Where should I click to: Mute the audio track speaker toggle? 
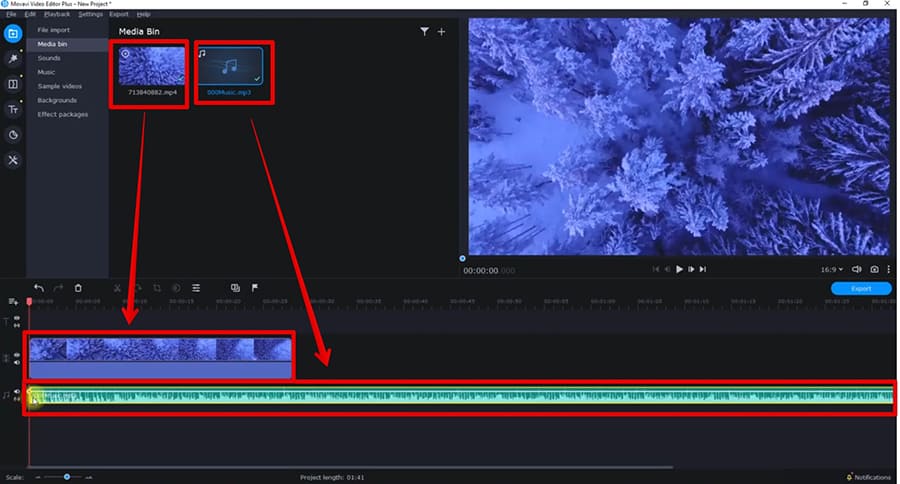pyautogui.click(x=17, y=392)
